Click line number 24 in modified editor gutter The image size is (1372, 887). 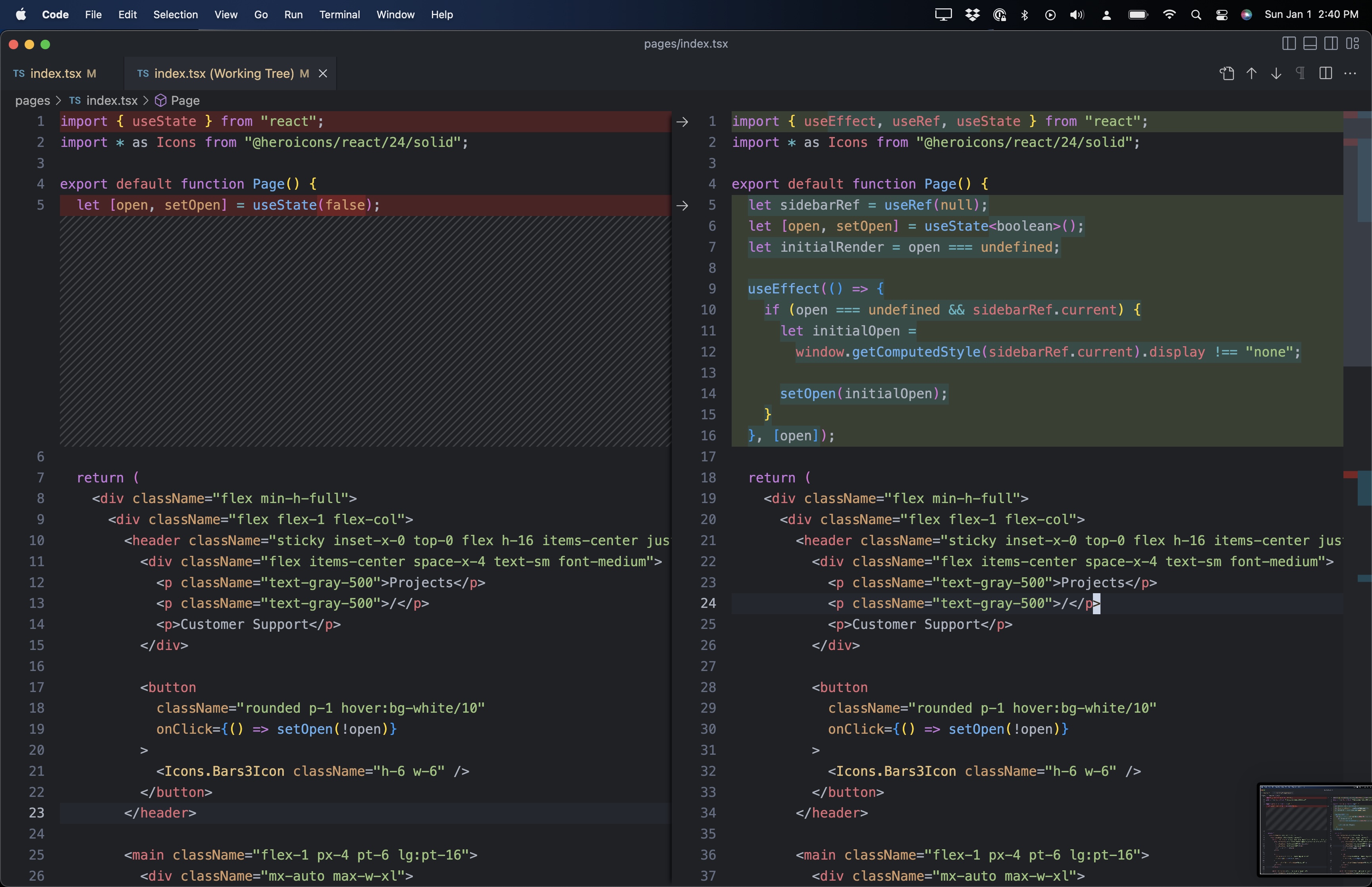pyautogui.click(x=708, y=604)
